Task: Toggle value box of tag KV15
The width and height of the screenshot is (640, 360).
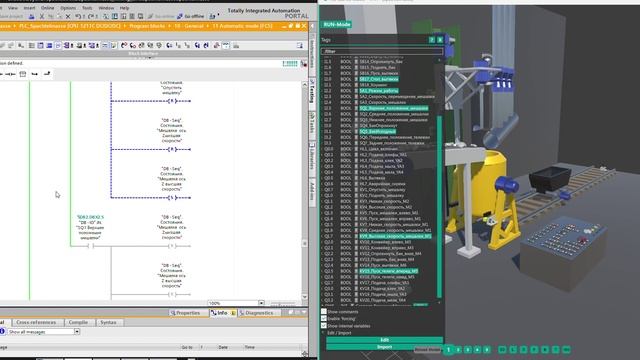Action: 356,271
